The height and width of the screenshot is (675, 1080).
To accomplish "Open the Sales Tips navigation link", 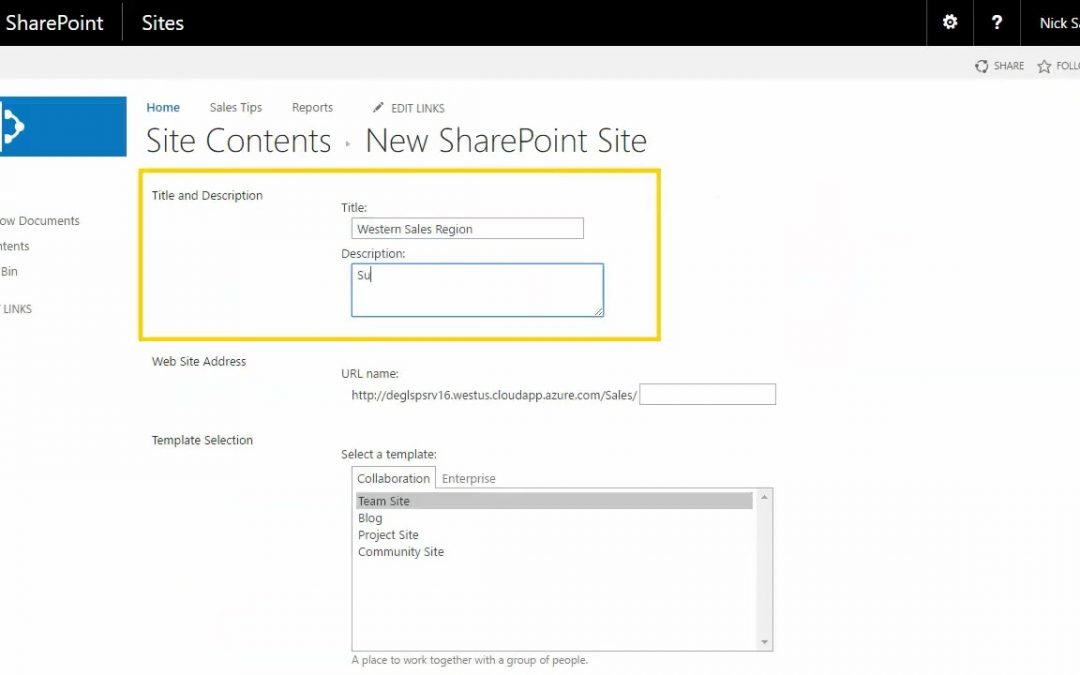I will [236, 108].
